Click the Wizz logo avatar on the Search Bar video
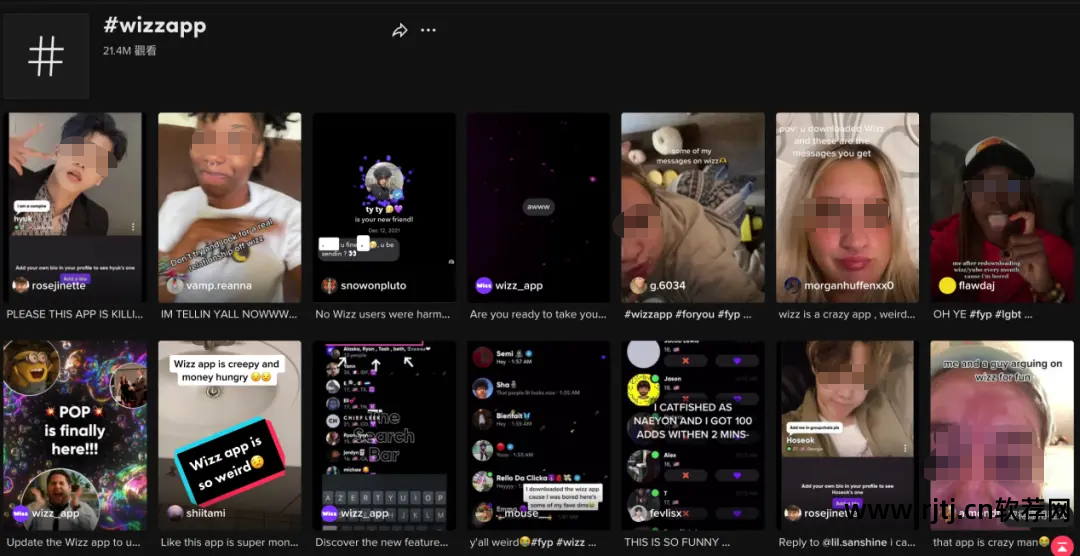This screenshot has width=1080, height=556. 329,513
